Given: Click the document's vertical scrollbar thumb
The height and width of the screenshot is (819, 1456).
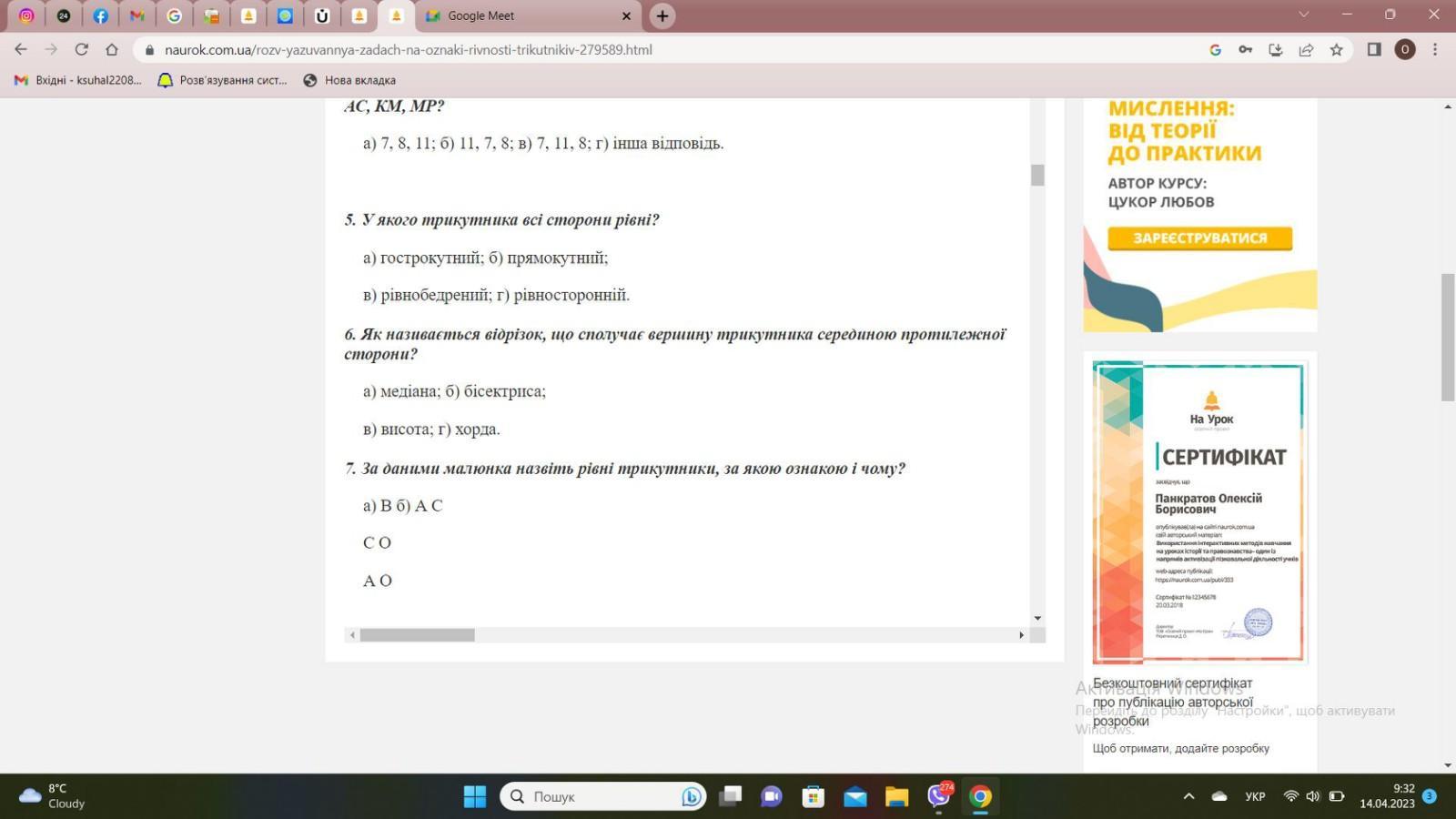Looking at the screenshot, I should coord(1037,175).
